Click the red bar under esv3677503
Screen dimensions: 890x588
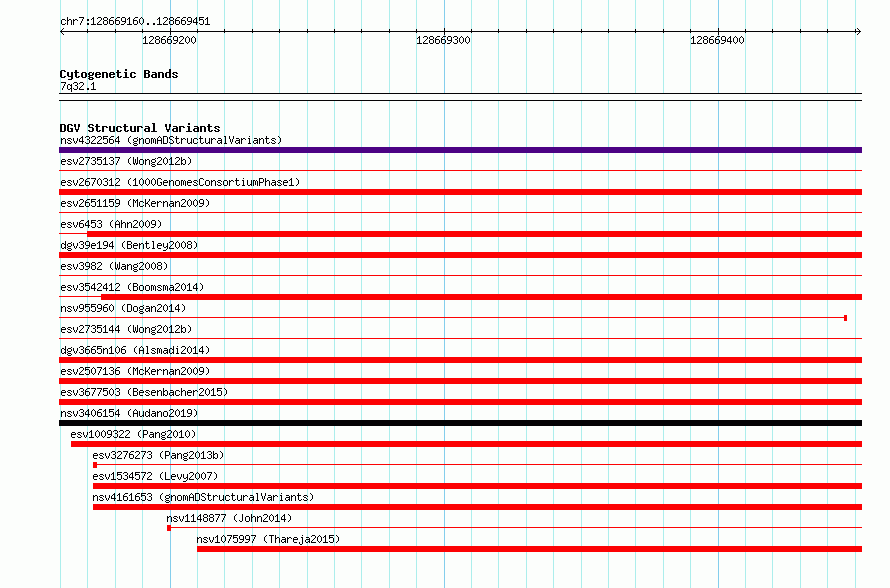click(460, 402)
